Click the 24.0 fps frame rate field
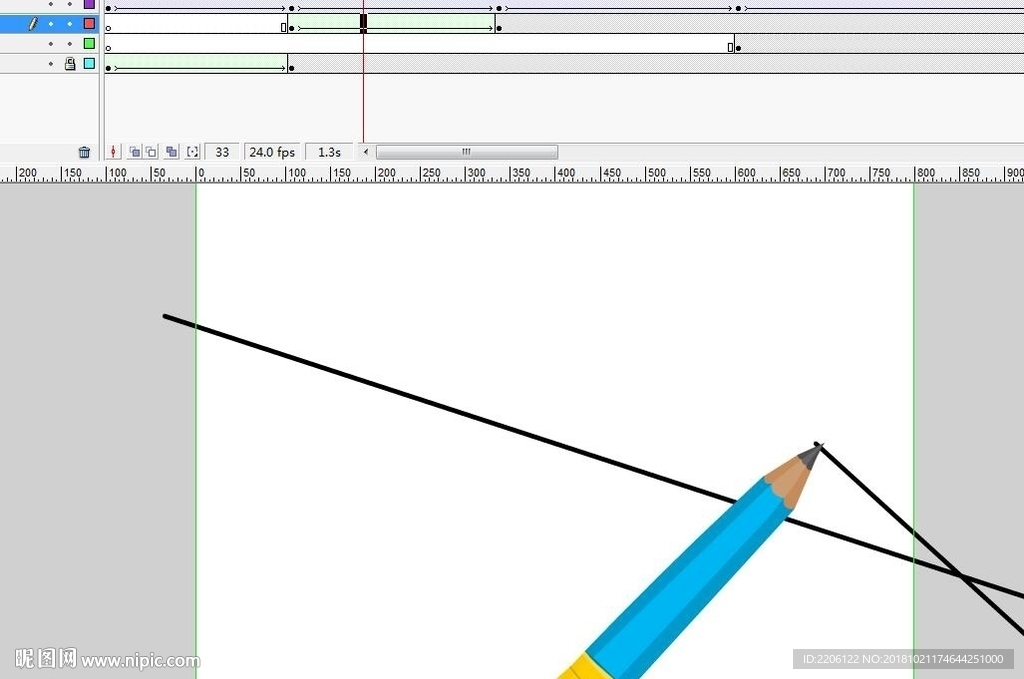Viewport: 1024px width, 679px height. point(272,152)
